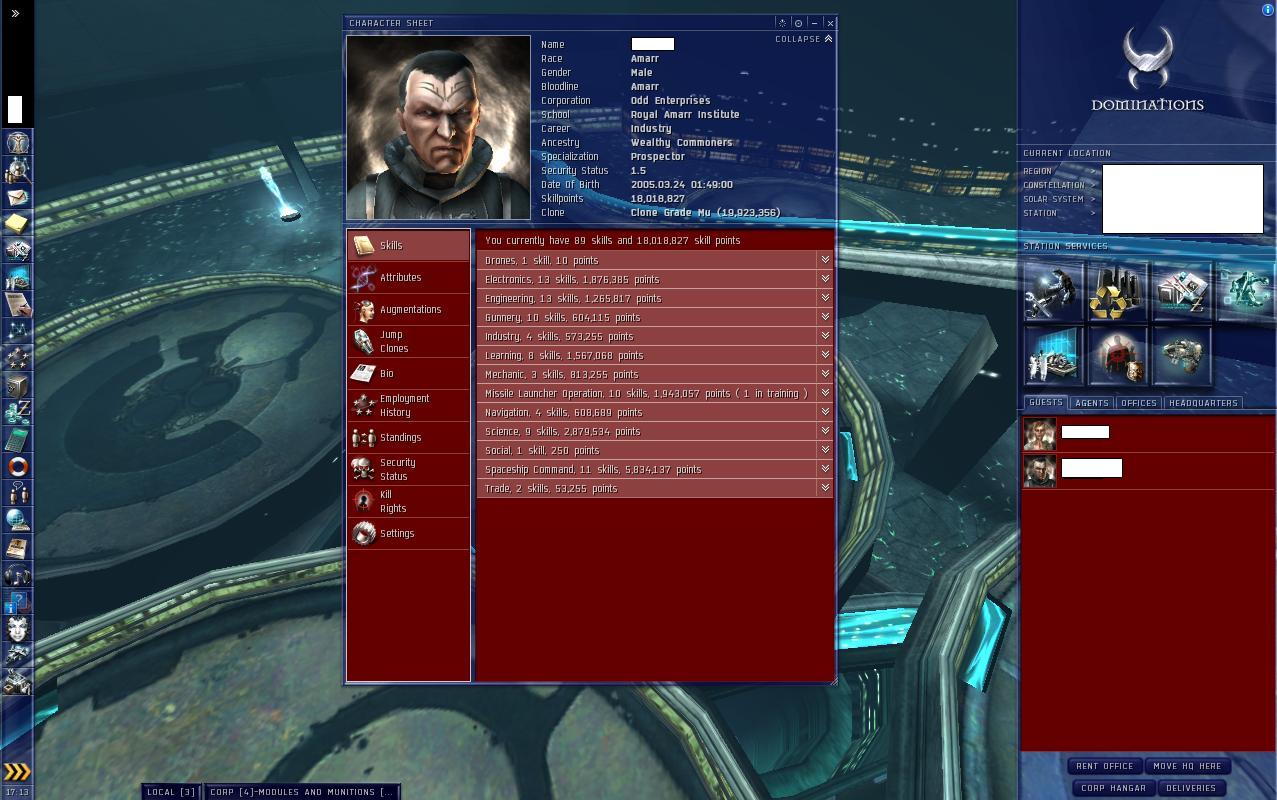Open the Local [3] chat tab
Viewport: 1277px width, 800px height.
[x=172, y=792]
